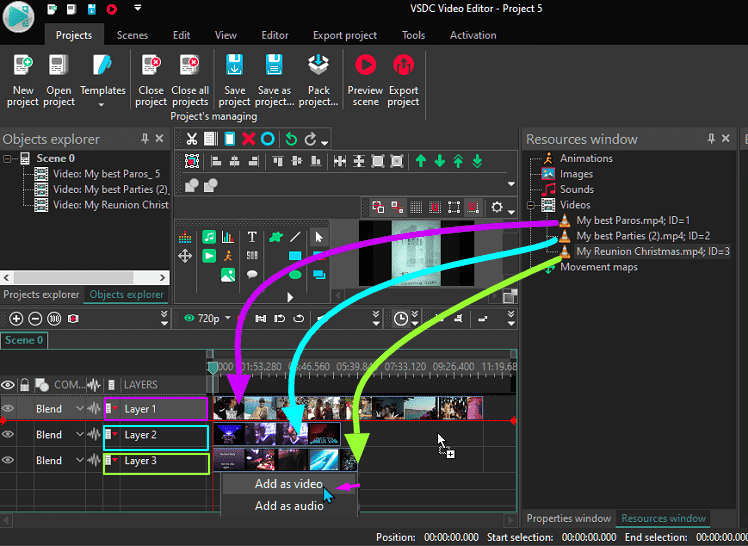The width and height of the screenshot is (748, 546).
Task: Select the pointer cursor tool
Action: (x=319, y=237)
